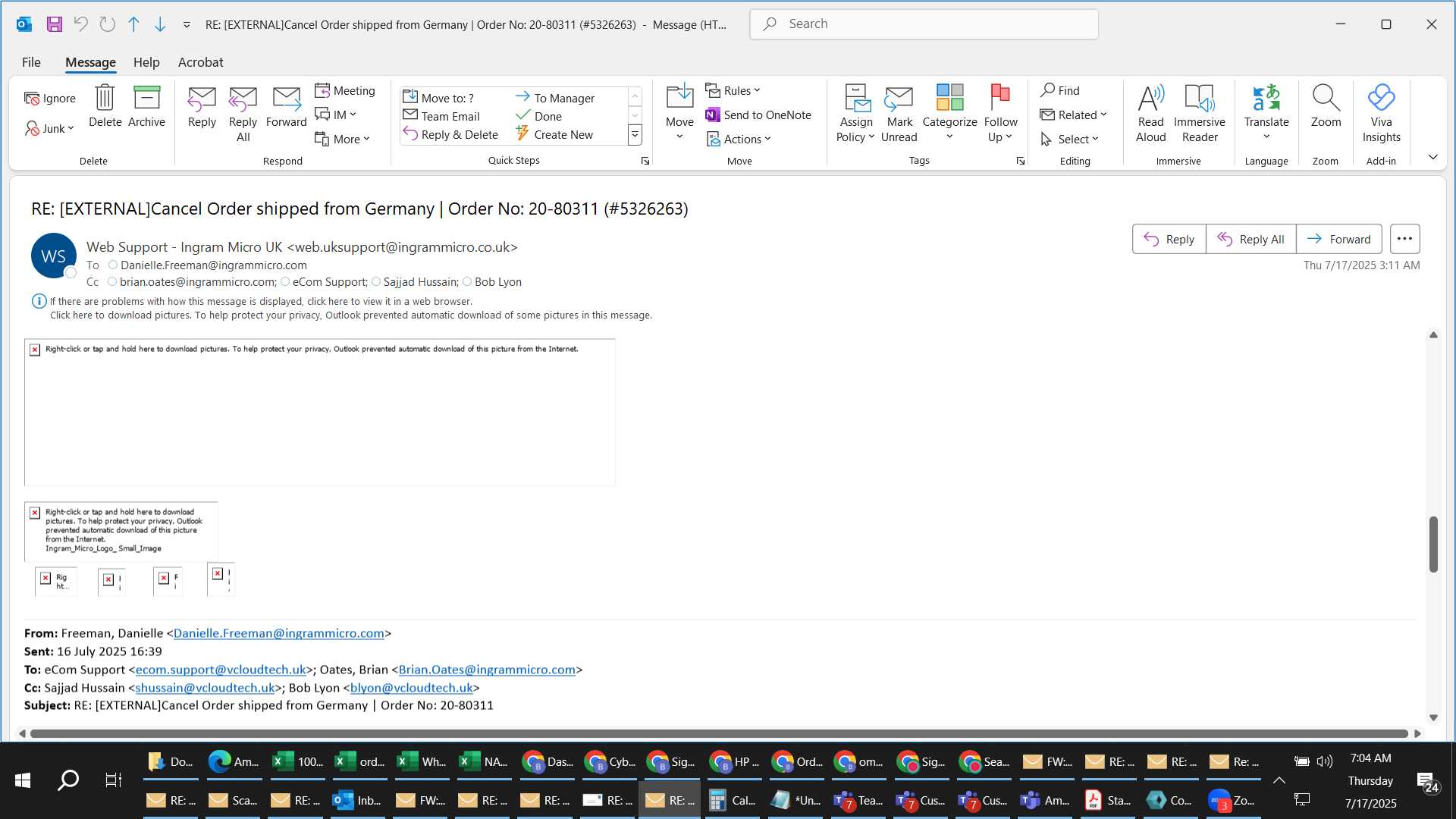
Task: Click the Forward icon in the Respond group
Action: click(286, 106)
